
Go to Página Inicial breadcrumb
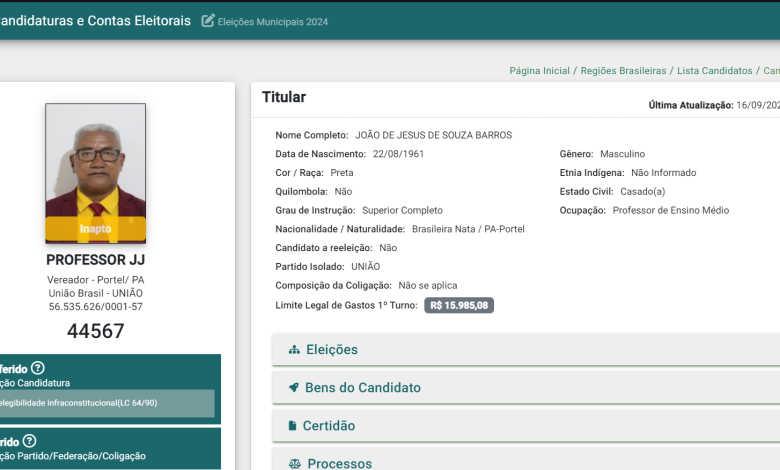[x=539, y=71]
